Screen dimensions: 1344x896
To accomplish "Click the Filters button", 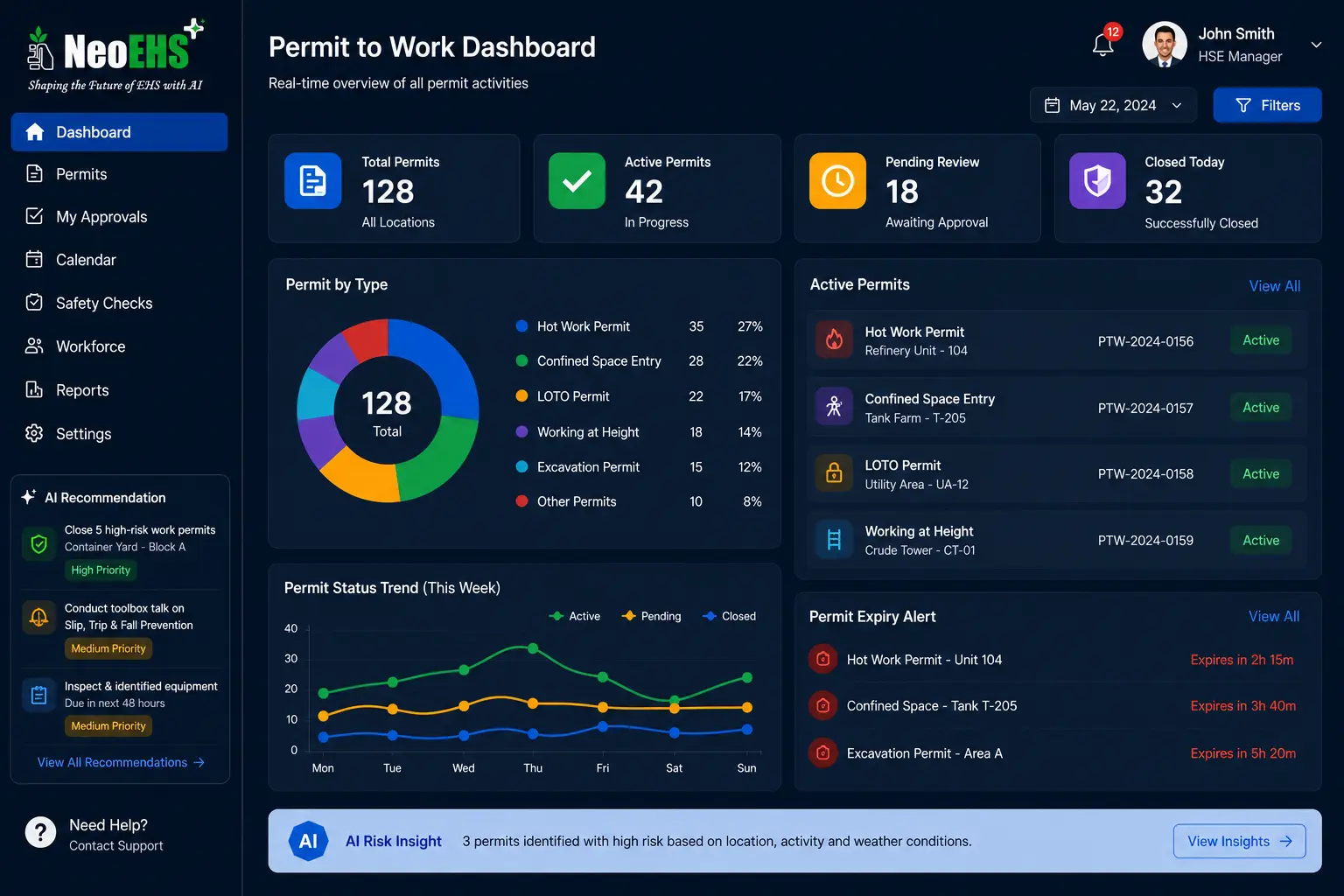I will pos(1267,105).
